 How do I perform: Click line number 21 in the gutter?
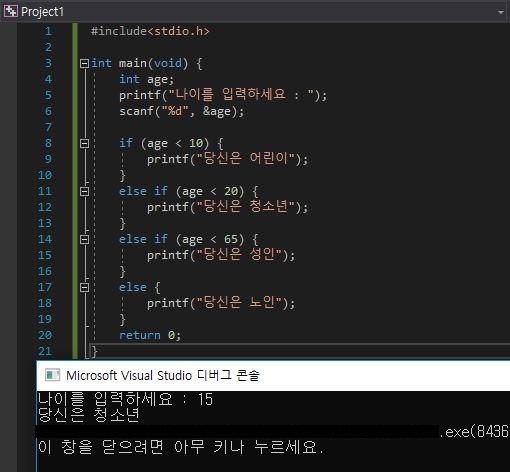click(x=45, y=351)
